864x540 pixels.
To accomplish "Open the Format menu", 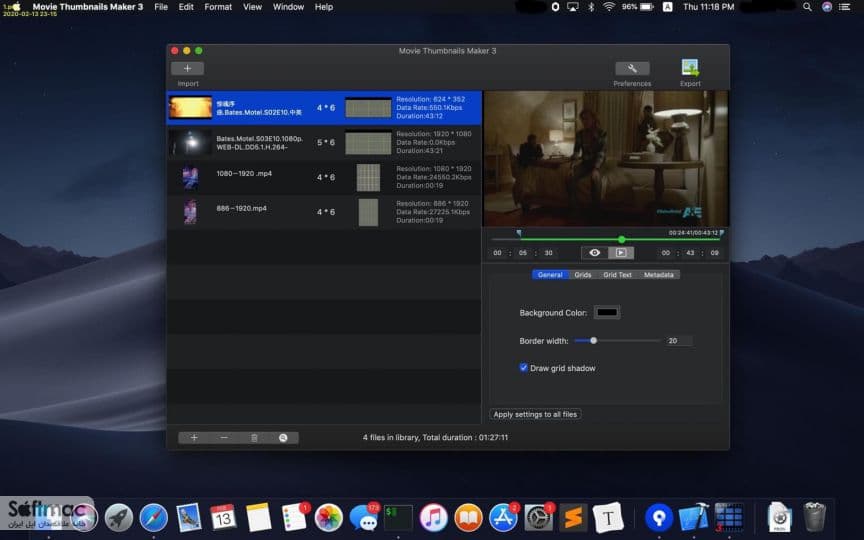I will point(218,7).
